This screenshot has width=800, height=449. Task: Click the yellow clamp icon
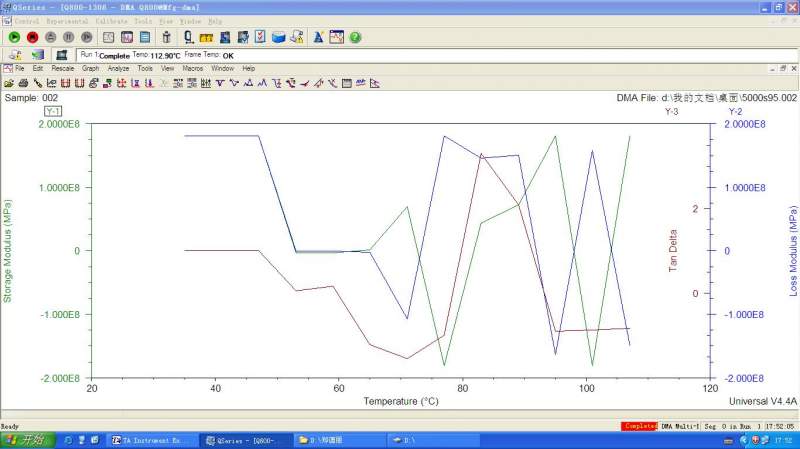coord(206,37)
